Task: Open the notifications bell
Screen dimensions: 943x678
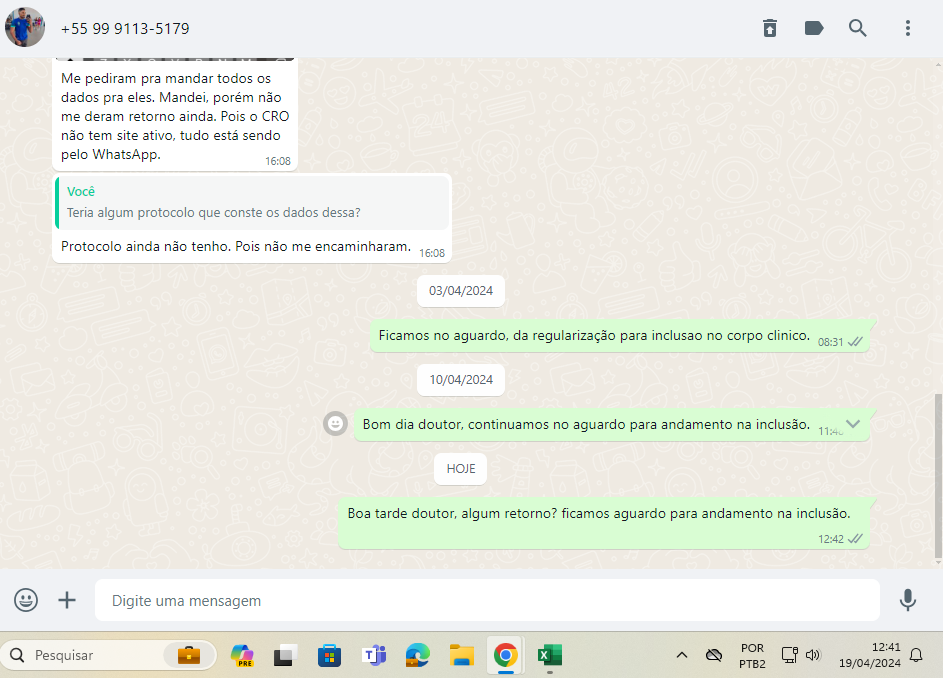Action: [916, 655]
